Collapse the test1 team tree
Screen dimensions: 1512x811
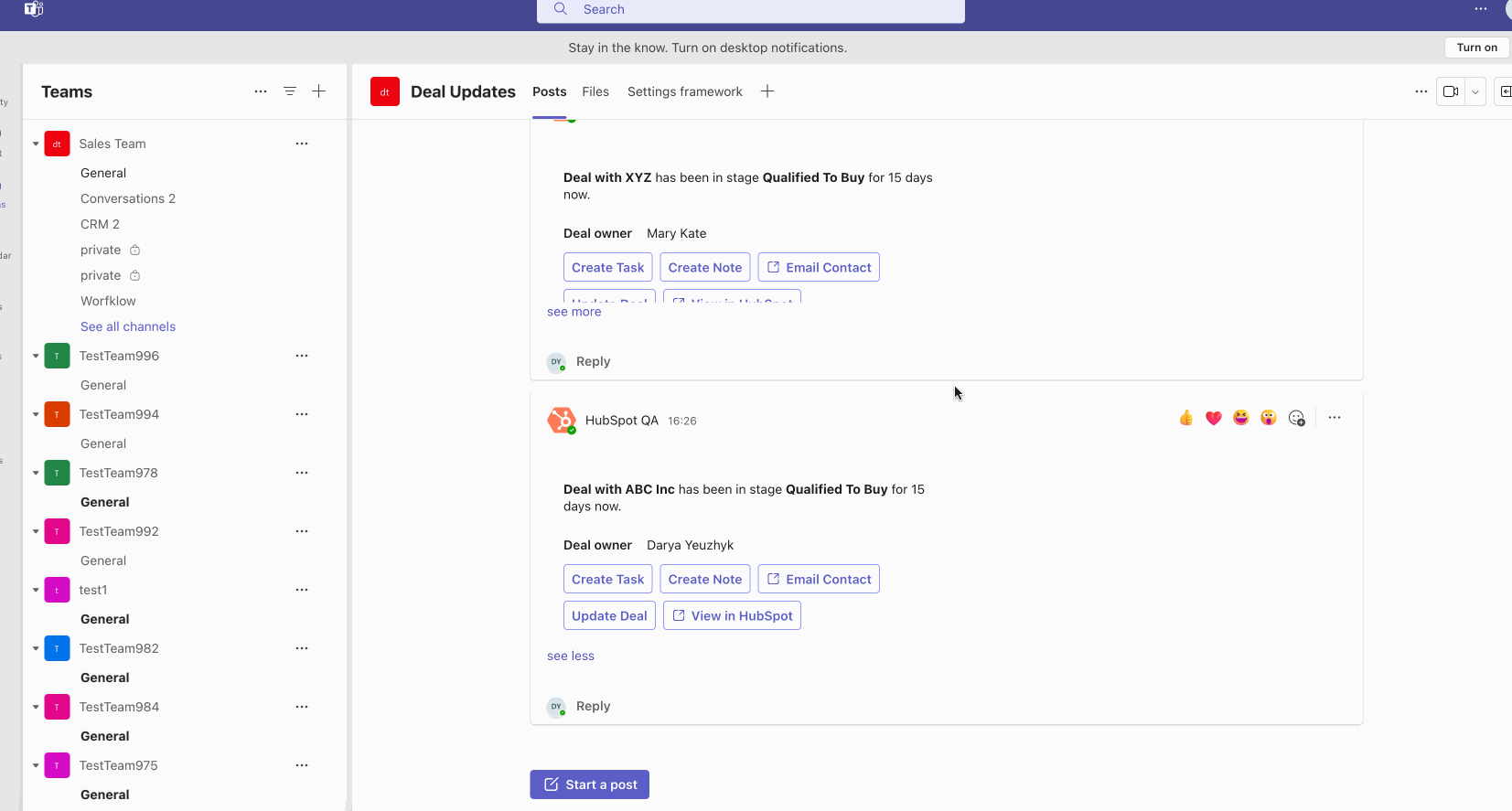tap(36, 590)
